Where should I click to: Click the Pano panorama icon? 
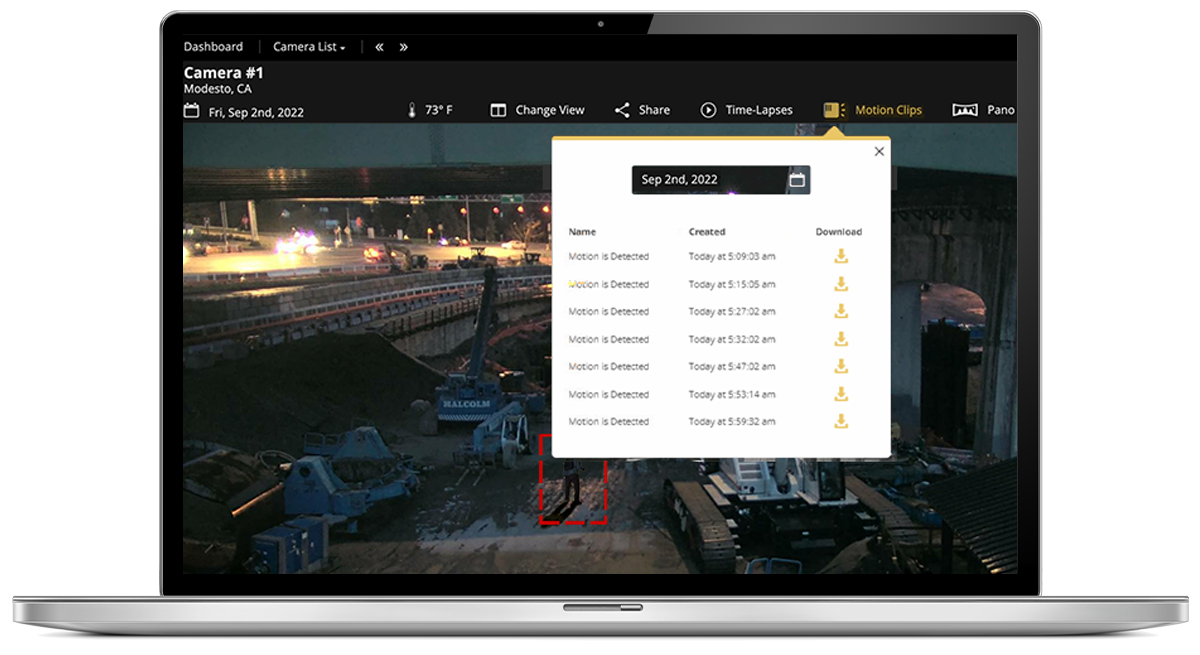(965, 110)
